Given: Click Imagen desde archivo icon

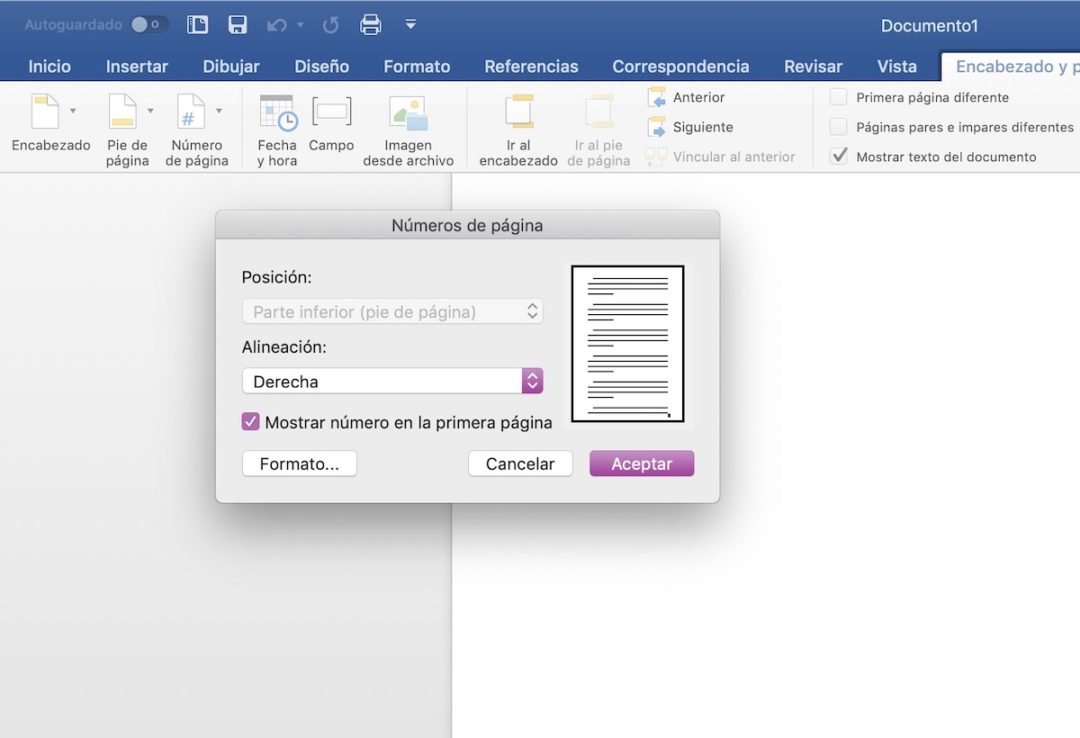Looking at the screenshot, I should tap(408, 112).
